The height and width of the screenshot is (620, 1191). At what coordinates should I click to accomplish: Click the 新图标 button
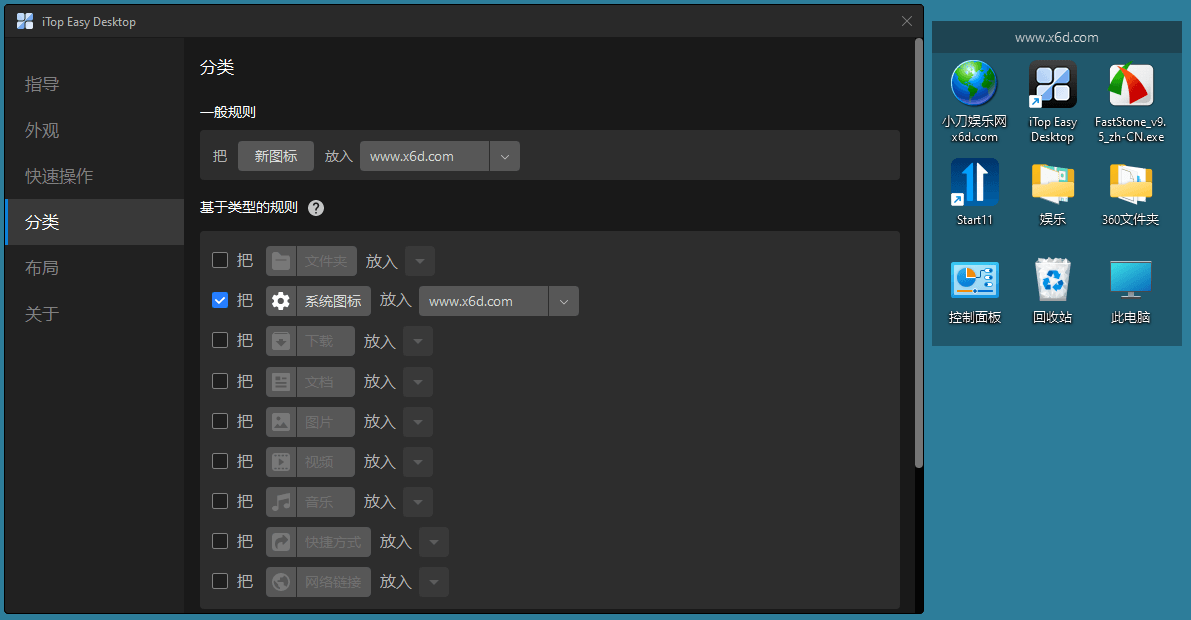coord(275,156)
